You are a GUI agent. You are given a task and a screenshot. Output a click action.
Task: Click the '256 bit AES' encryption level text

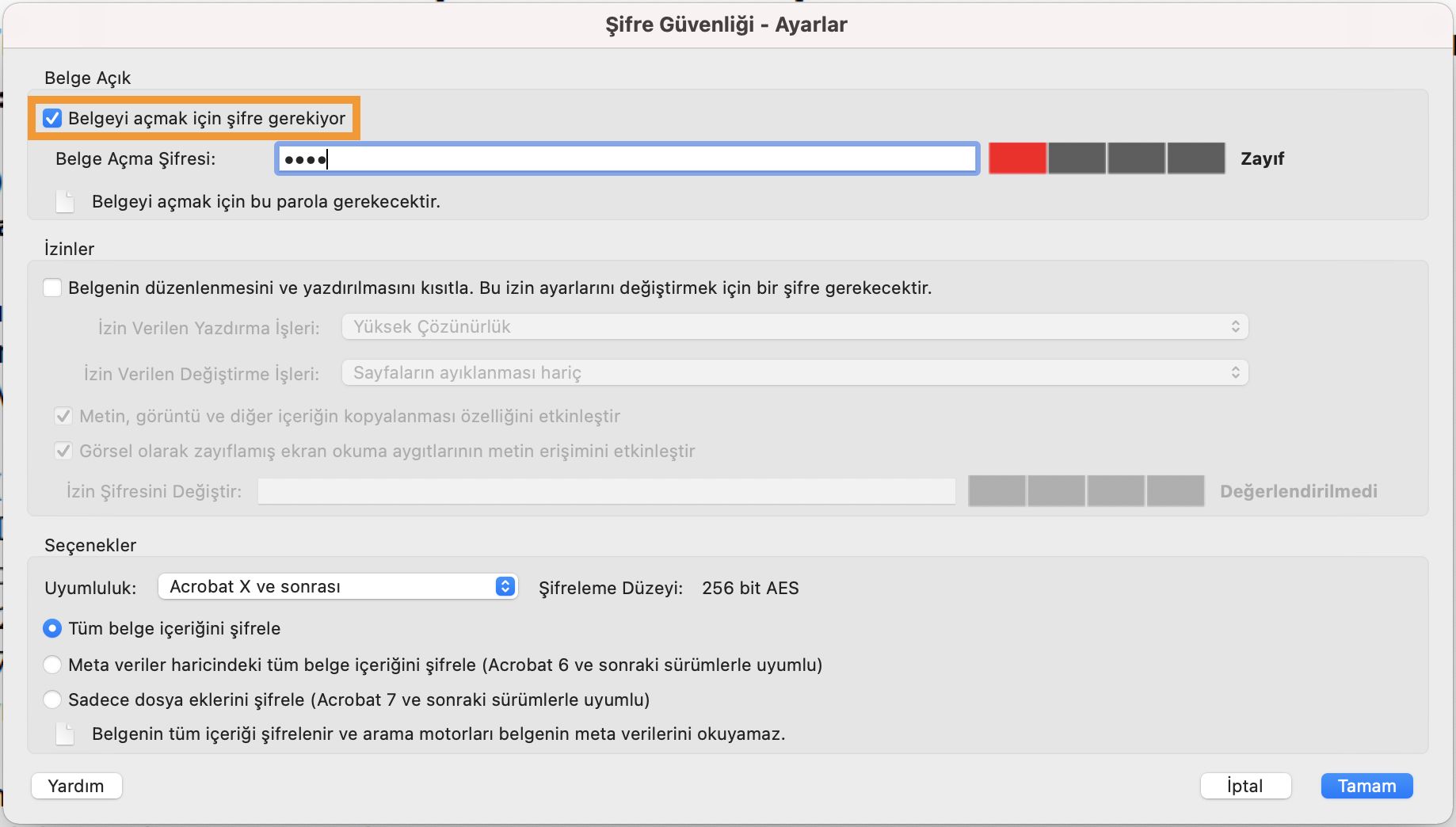pyautogui.click(x=750, y=588)
